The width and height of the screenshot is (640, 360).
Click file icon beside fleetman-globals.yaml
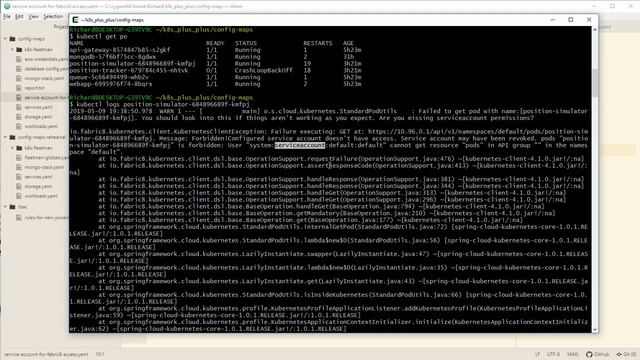click(19, 158)
